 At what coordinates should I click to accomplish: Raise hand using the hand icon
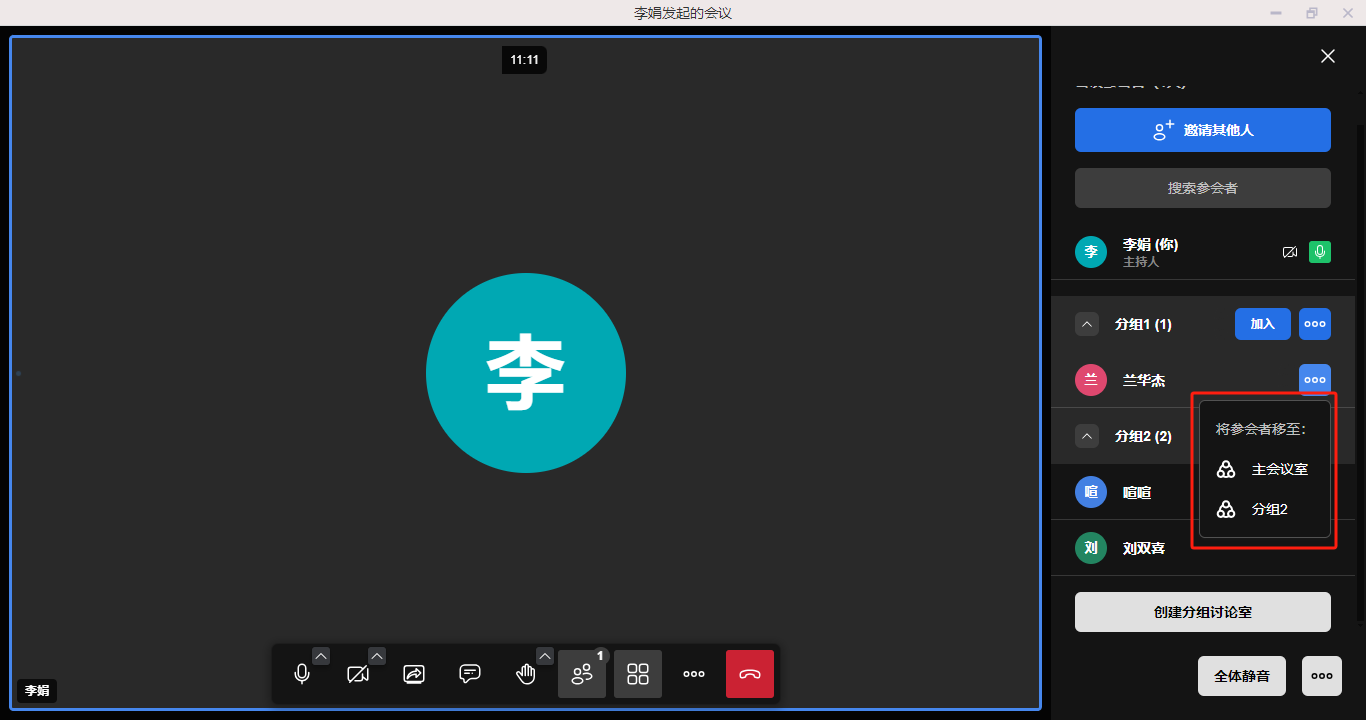[x=526, y=674]
